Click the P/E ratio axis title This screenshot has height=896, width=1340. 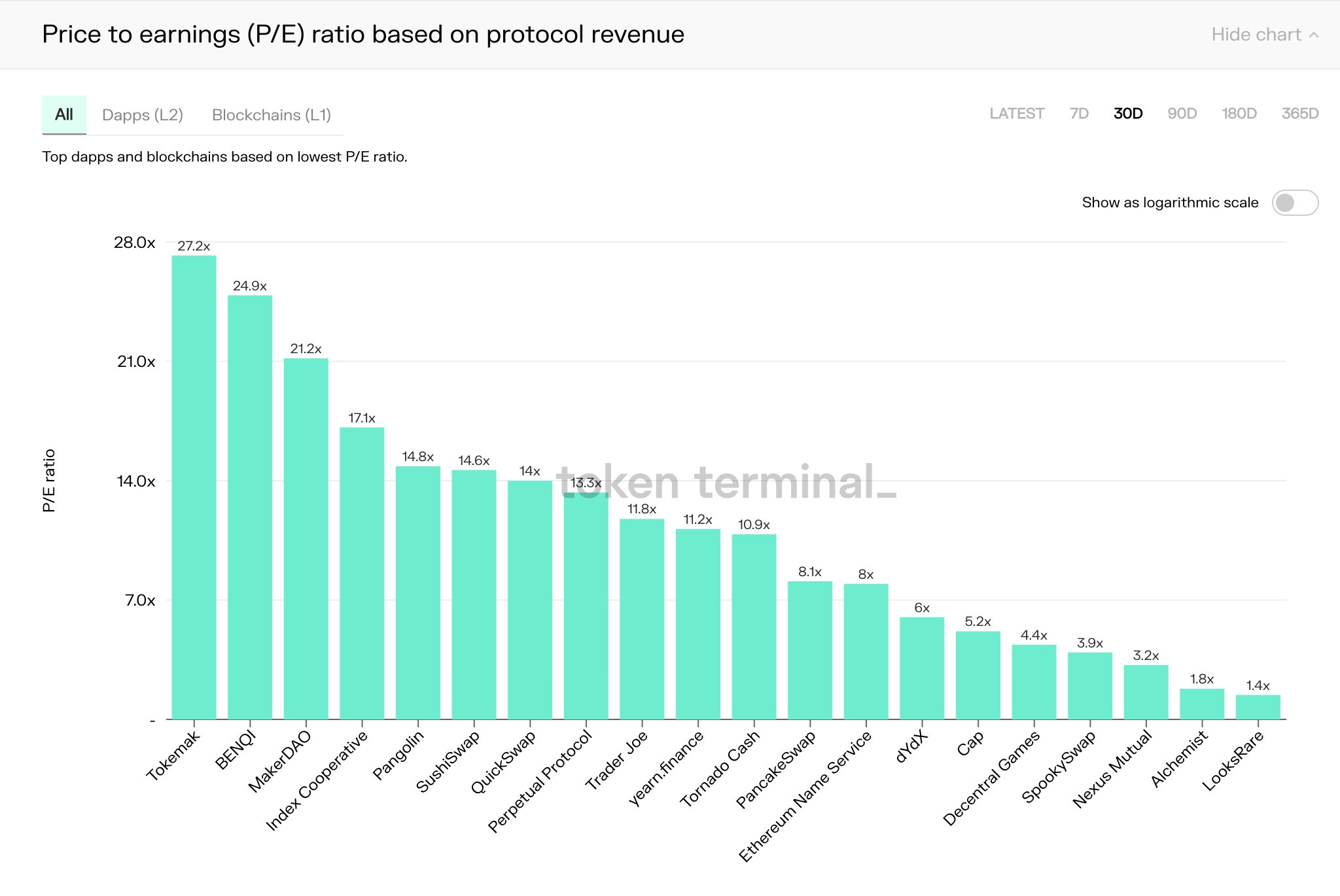coord(49,481)
